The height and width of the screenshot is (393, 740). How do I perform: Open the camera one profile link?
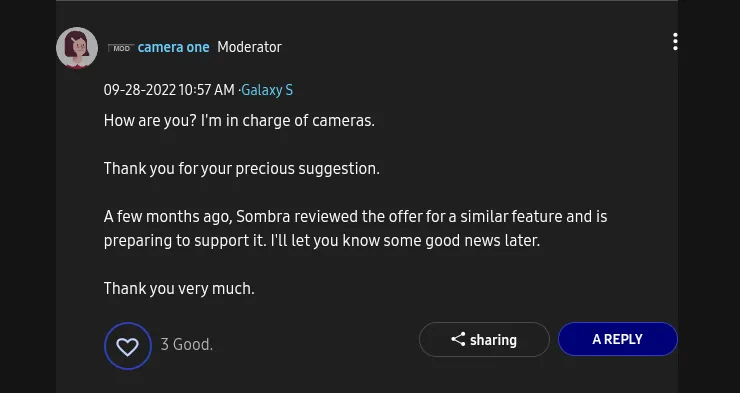click(173, 47)
